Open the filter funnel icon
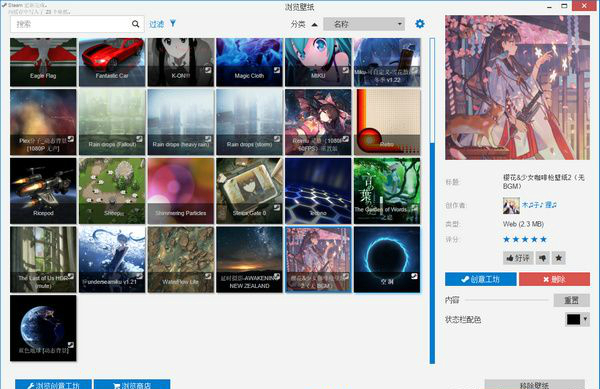The image size is (600, 389). pos(173,24)
